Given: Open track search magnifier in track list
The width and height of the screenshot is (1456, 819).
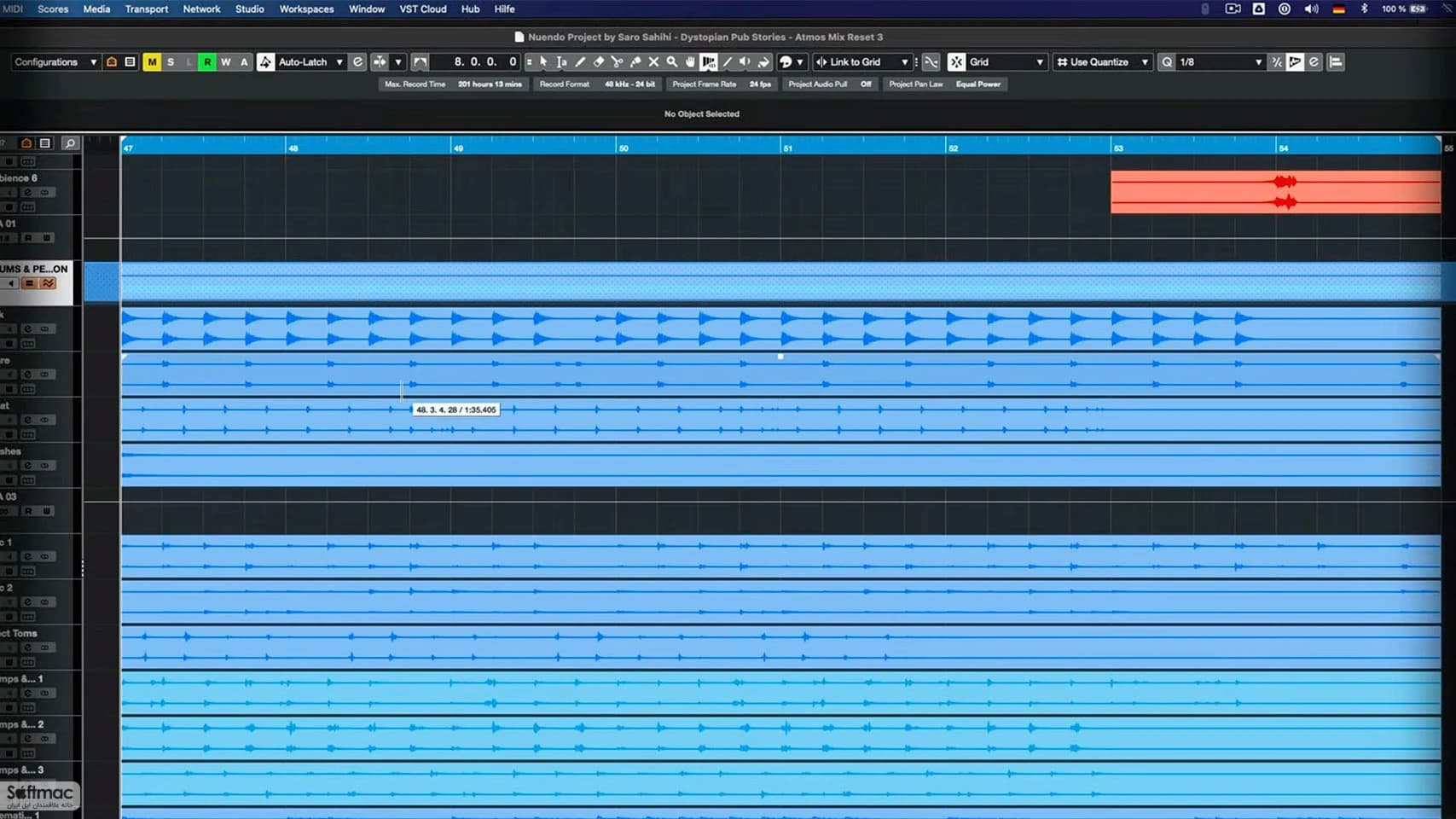Looking at the screenshot, I should (70, 143).
